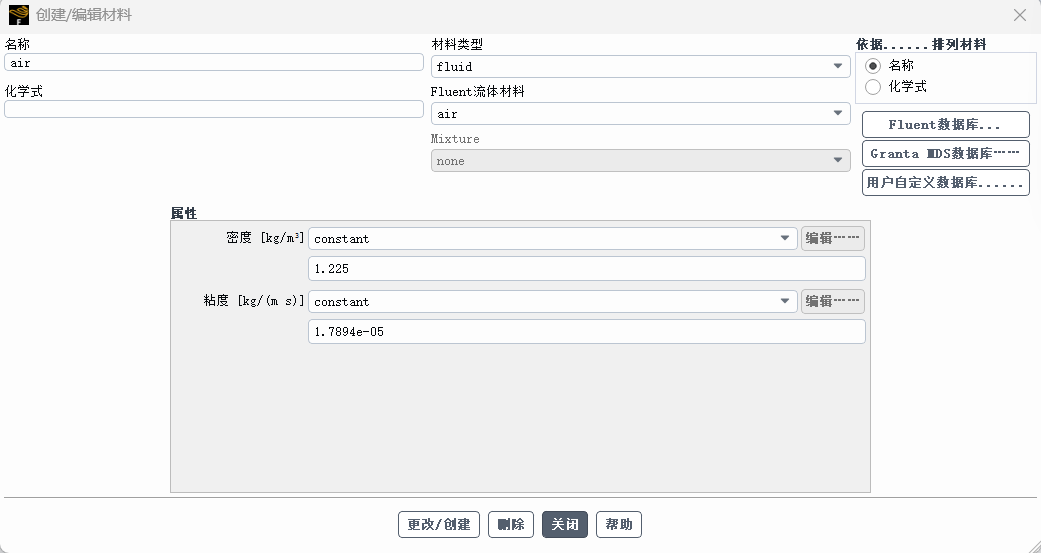Click the 材料类型 label
The height and width of the screenshot is (553, 1041).
point(457,44)
